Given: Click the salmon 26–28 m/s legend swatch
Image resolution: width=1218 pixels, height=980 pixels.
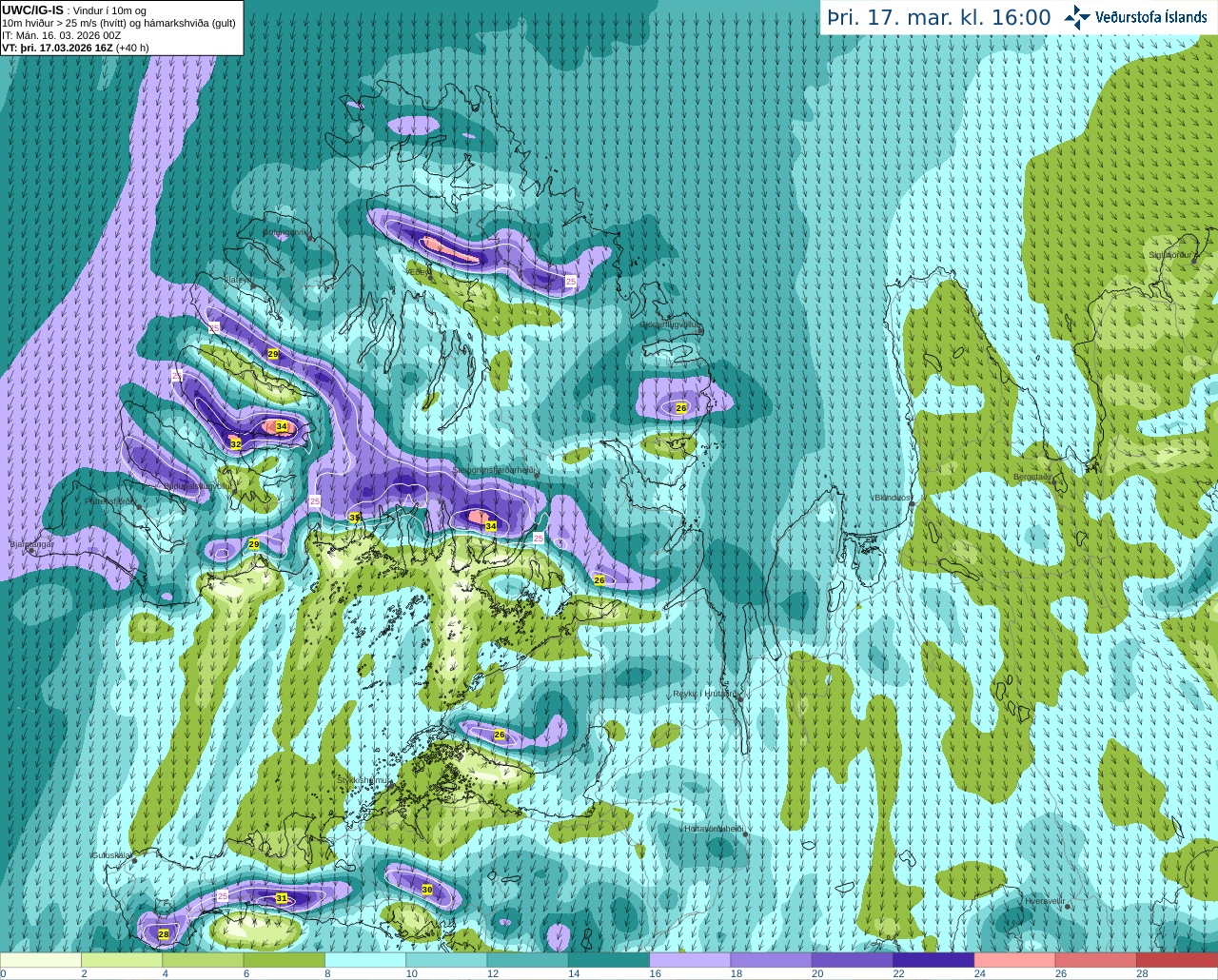Looking at the screenshot, I should [1096, 960].
